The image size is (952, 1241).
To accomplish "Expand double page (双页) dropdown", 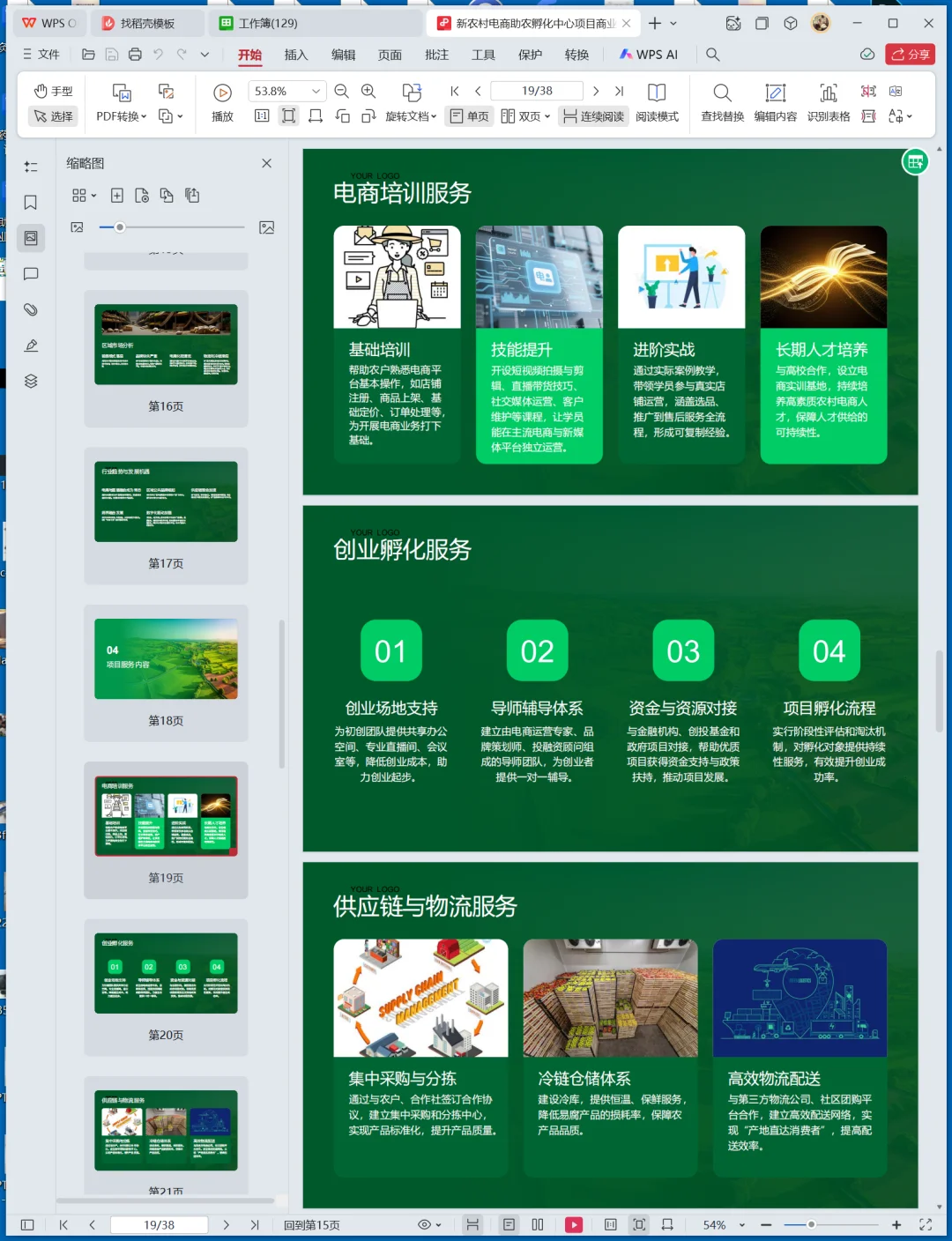I will (x=525, y=115).
